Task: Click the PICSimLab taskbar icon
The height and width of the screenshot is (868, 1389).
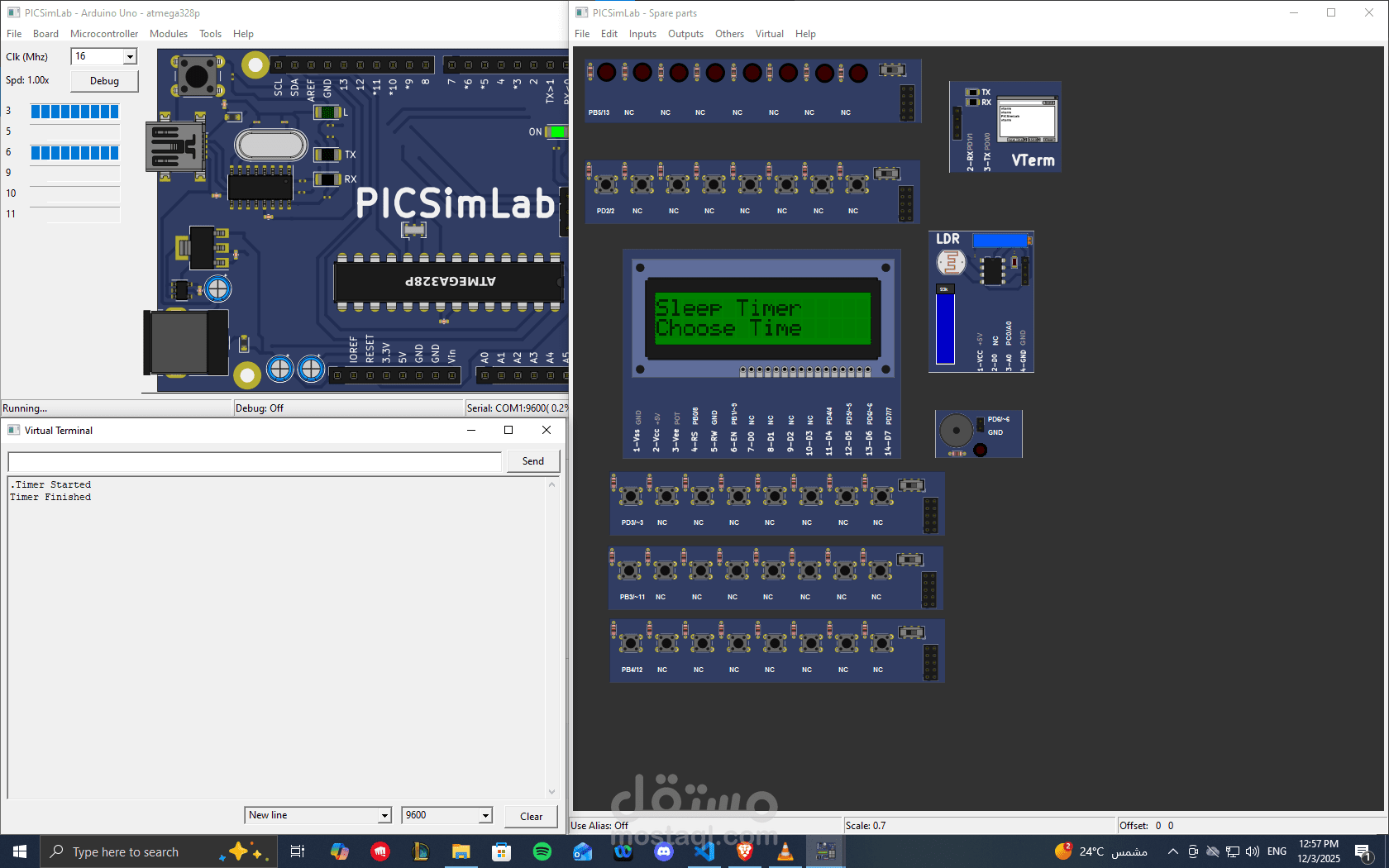Action: [825, 851]
